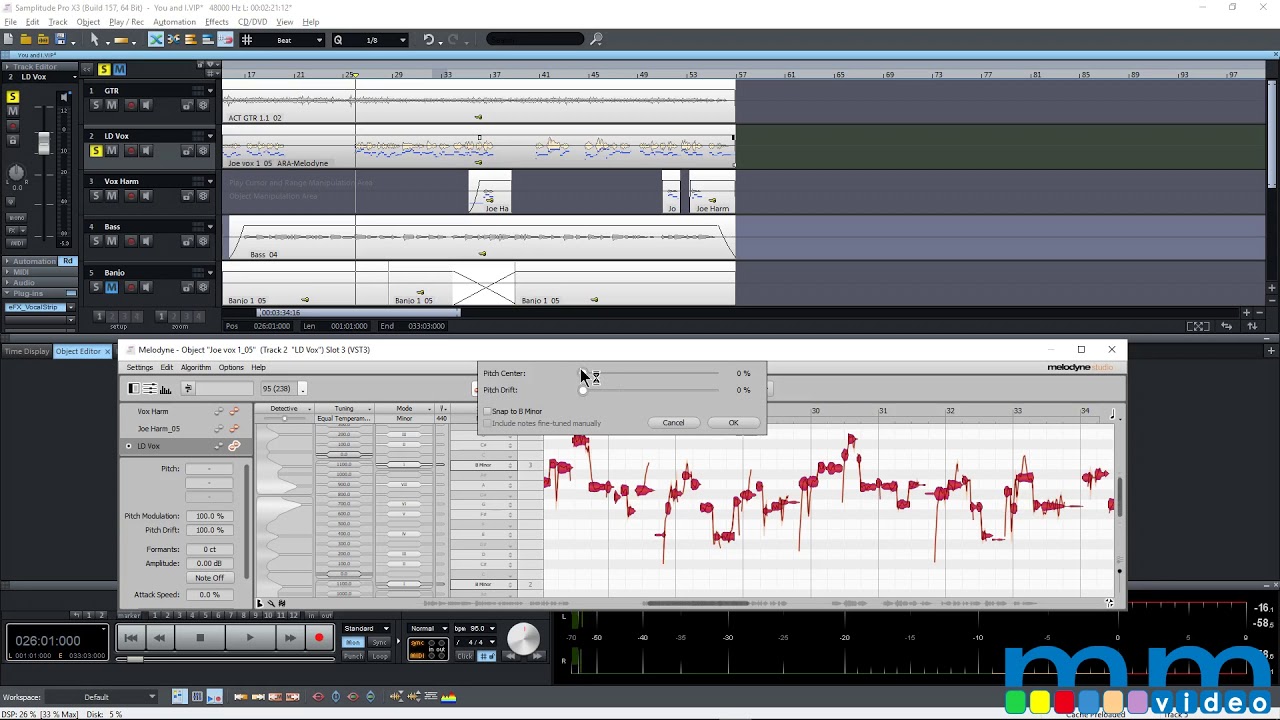Collapse the Plug-ins section
Screen dimensions: 1280x720
pos(7,294)
